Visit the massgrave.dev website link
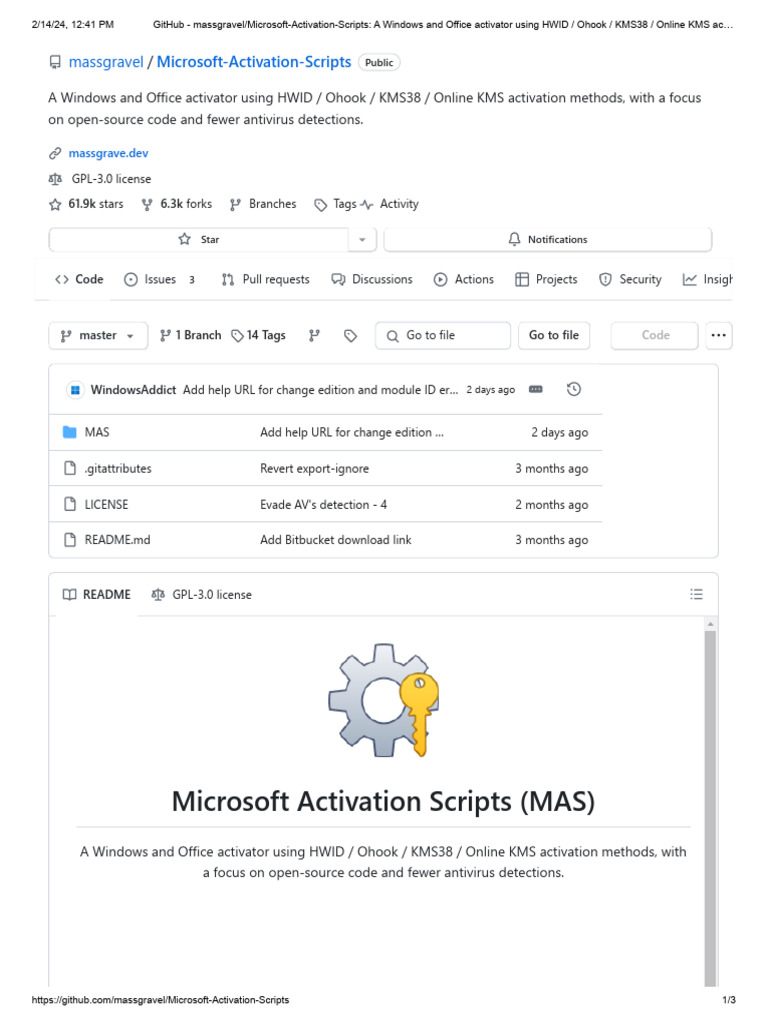Viewport: 768px width, 1024px height. coord(108,153)
